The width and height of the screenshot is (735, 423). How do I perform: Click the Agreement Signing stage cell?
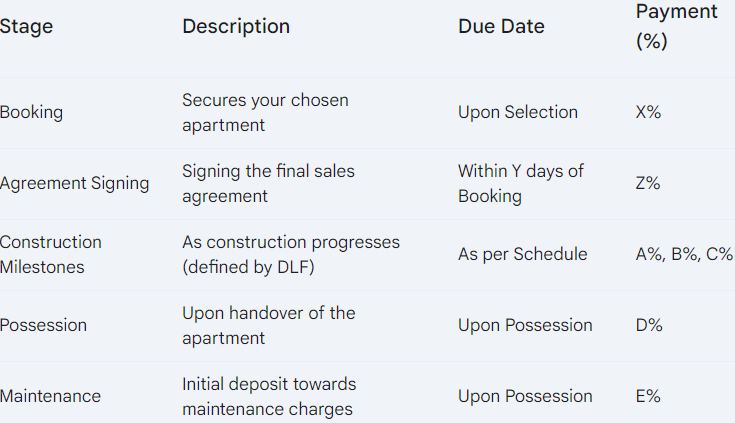75,183
